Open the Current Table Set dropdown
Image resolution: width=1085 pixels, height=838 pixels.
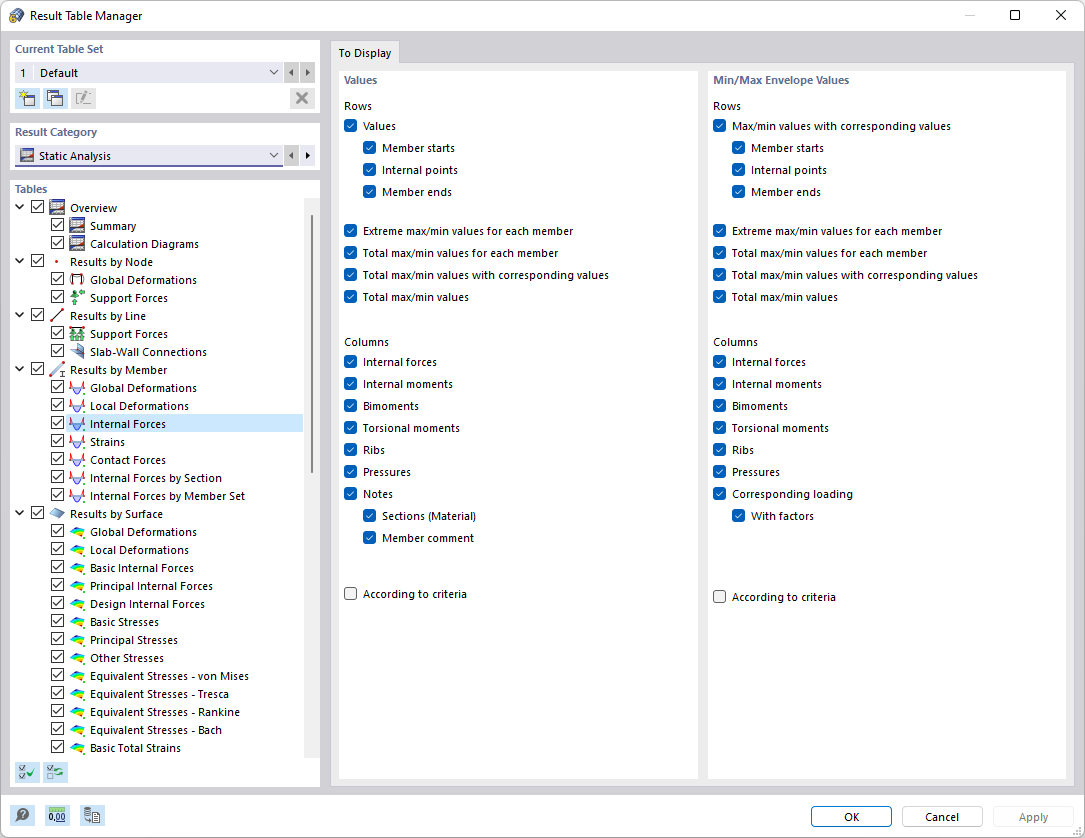click(273, 72)
